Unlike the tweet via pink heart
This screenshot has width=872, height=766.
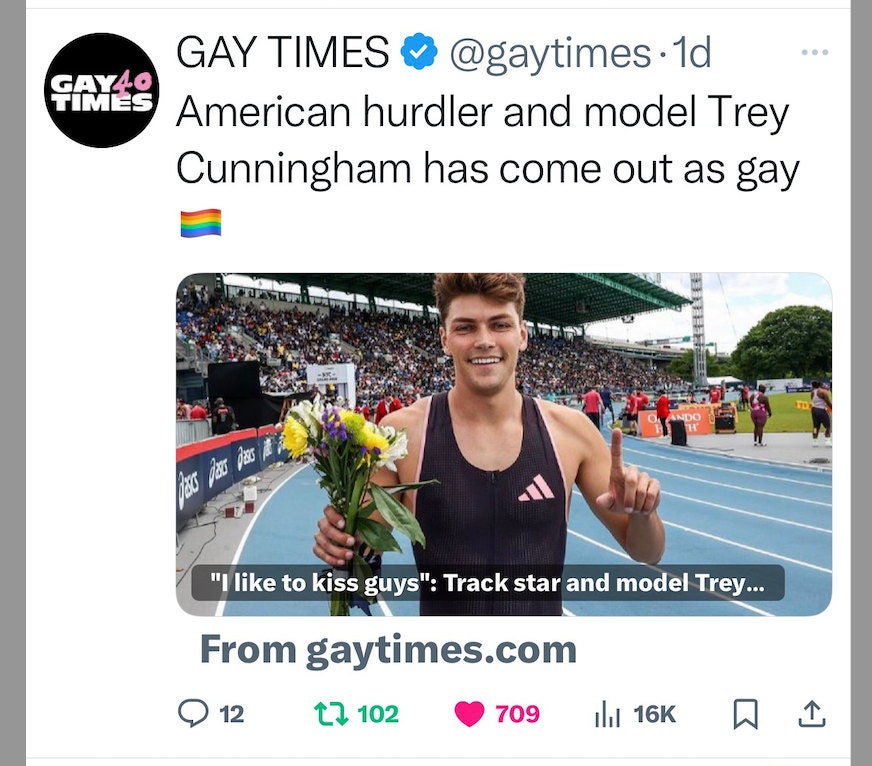click(x=469, y=714)
